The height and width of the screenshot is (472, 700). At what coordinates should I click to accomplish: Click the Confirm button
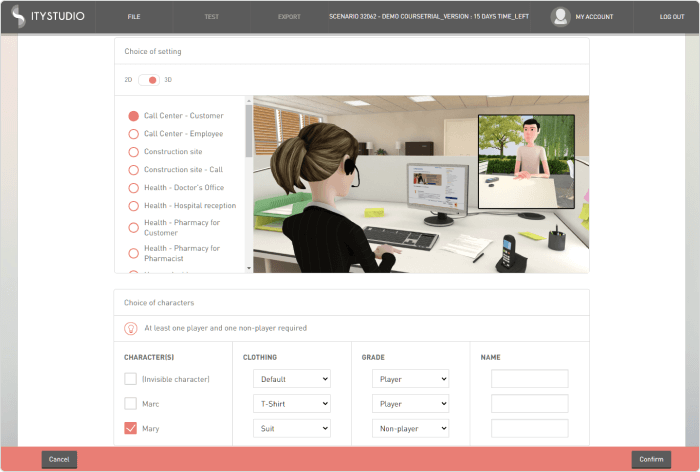(651, 459)
